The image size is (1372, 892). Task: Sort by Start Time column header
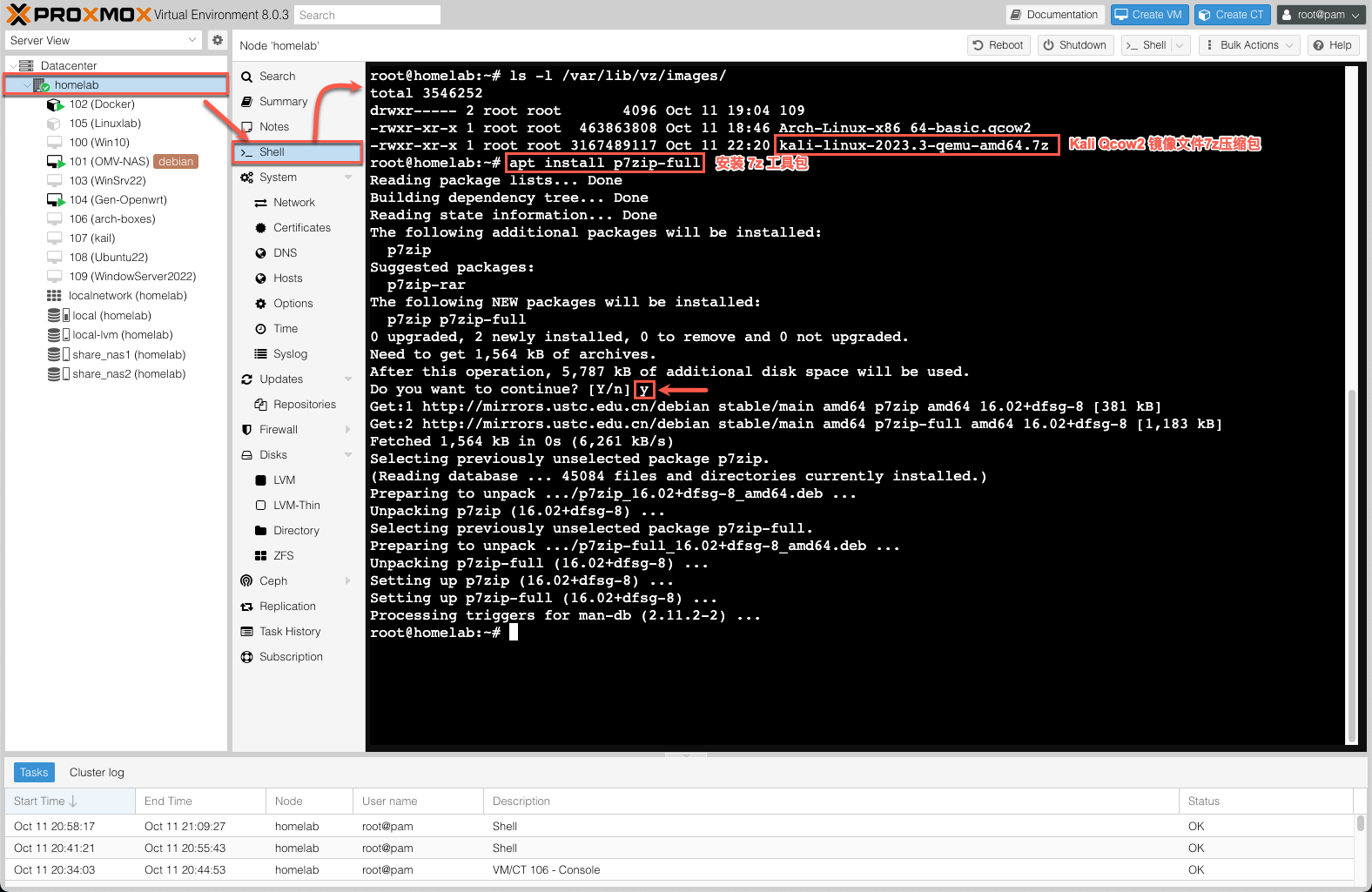coord(70,801)
